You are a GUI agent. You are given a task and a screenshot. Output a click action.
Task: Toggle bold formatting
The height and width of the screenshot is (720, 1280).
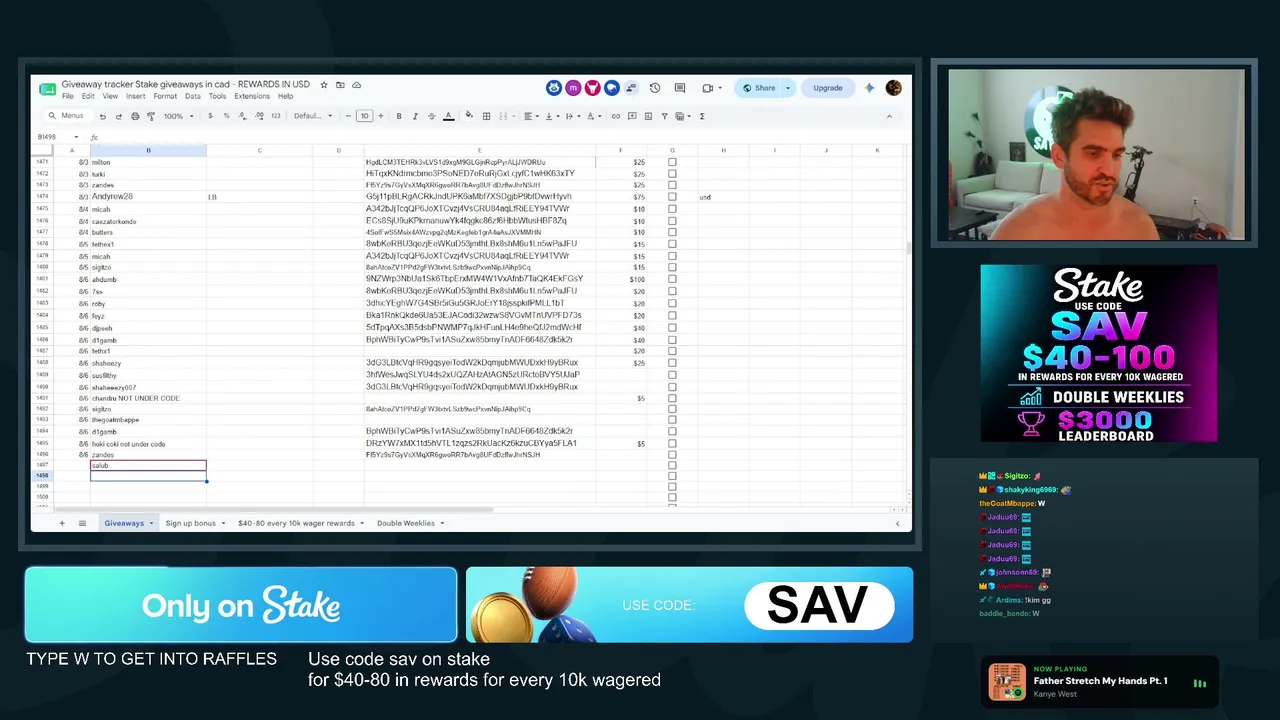[399, 116]
